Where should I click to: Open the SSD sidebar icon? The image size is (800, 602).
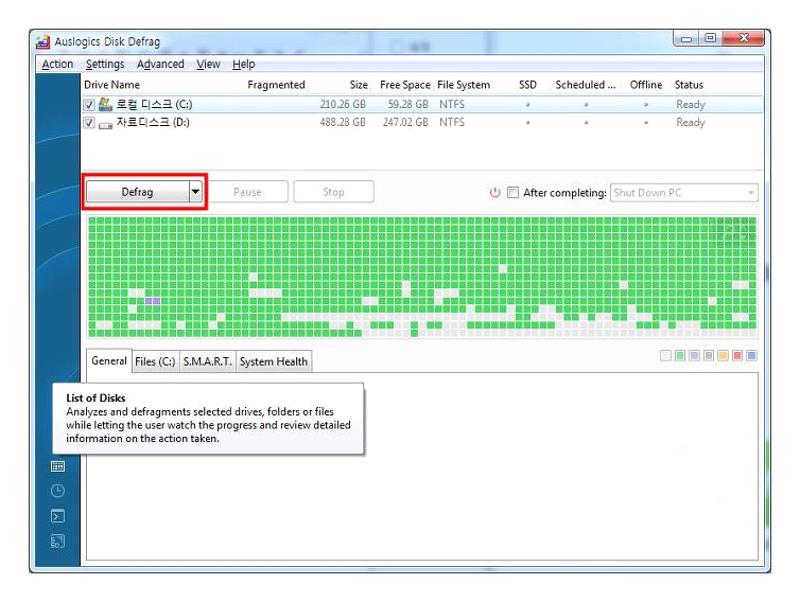point(58,541)
